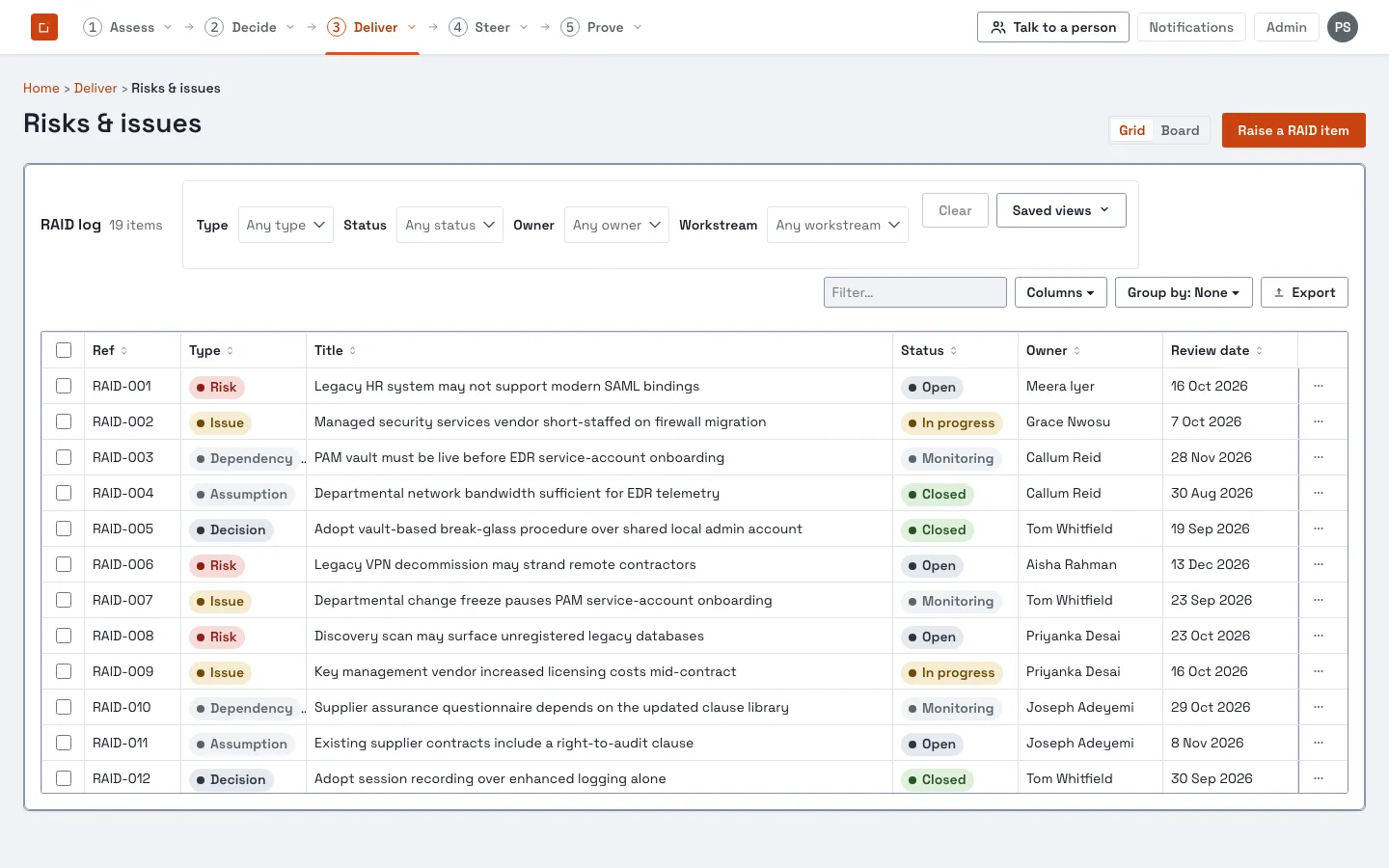
Task: Clear the applied filters
Action: (x=956, y=210)
